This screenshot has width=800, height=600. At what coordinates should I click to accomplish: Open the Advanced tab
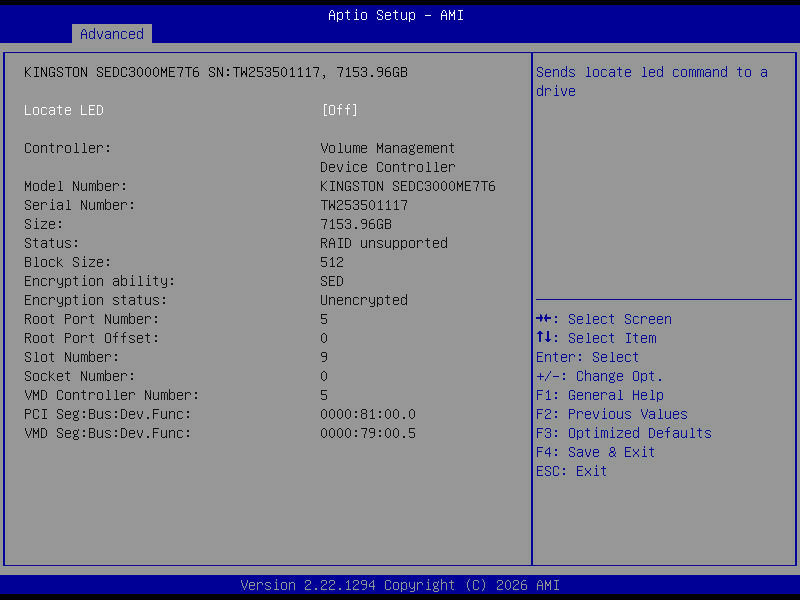pyautogui.click(x=112, y=34)
